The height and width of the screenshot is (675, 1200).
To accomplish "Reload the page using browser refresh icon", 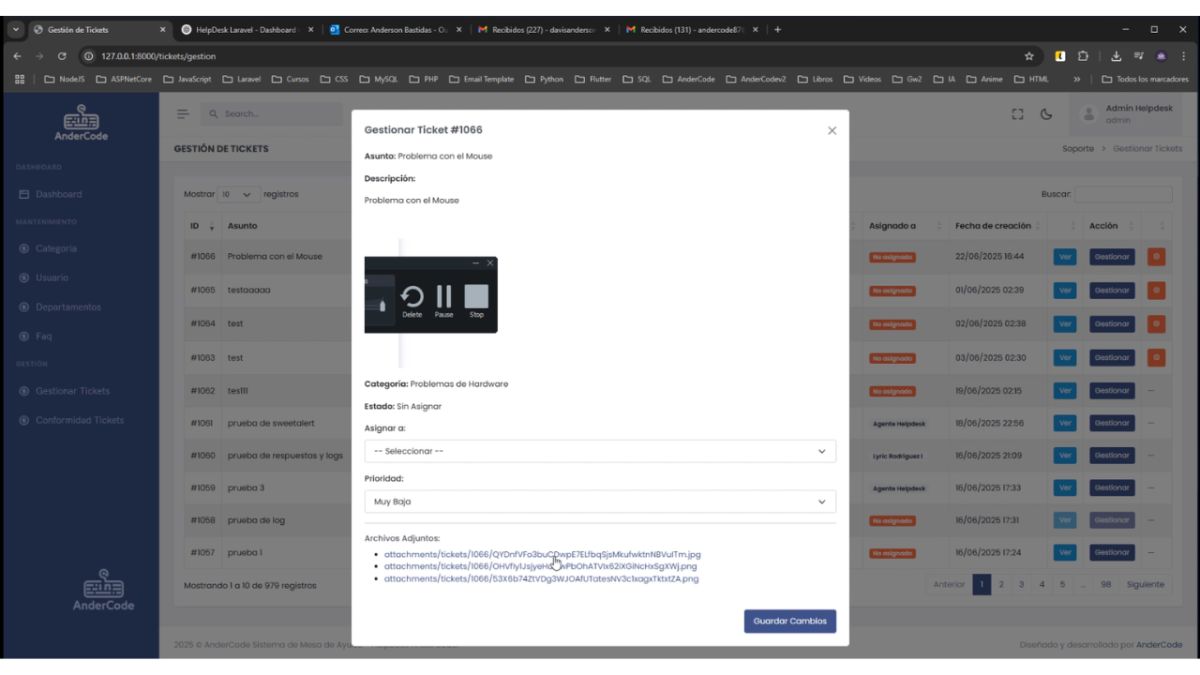I will (x=63, y=56).
